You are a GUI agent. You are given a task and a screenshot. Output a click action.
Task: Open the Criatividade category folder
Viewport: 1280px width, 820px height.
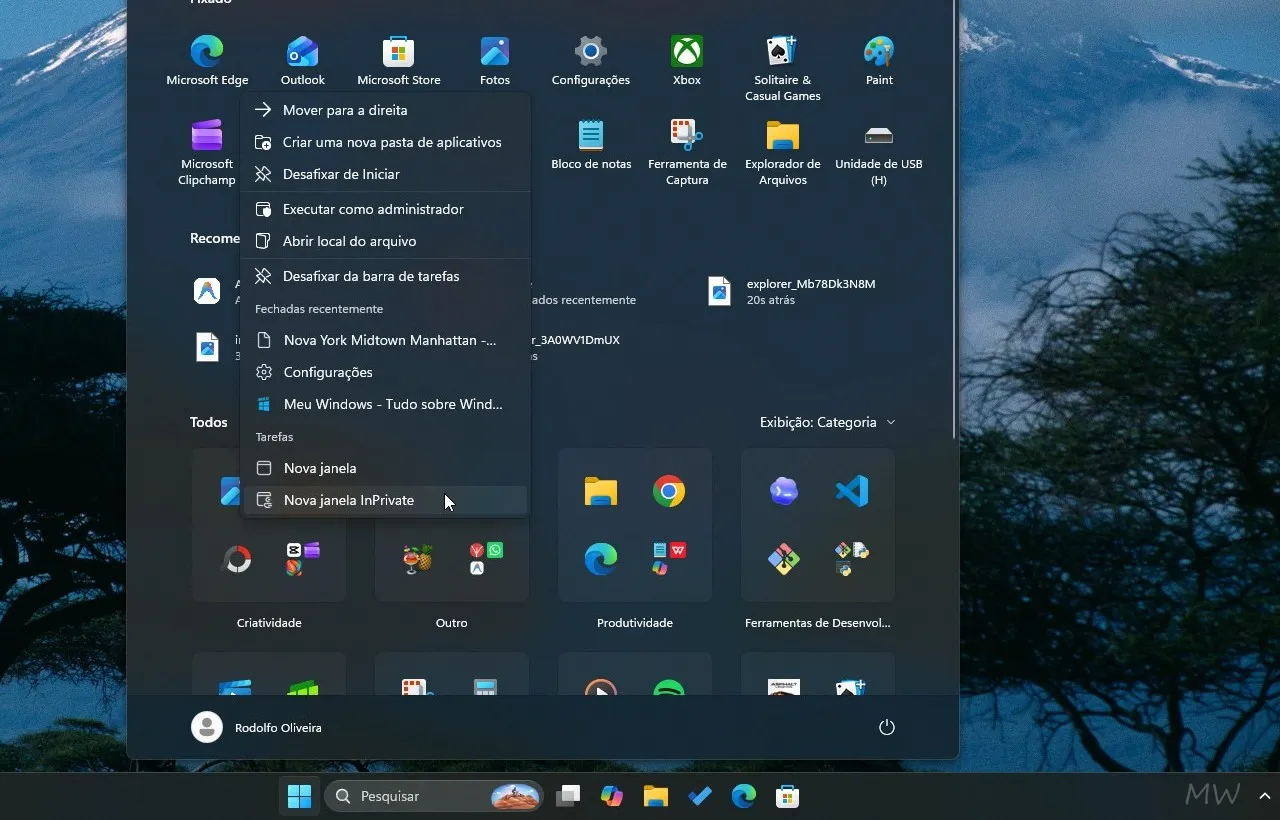269,623
